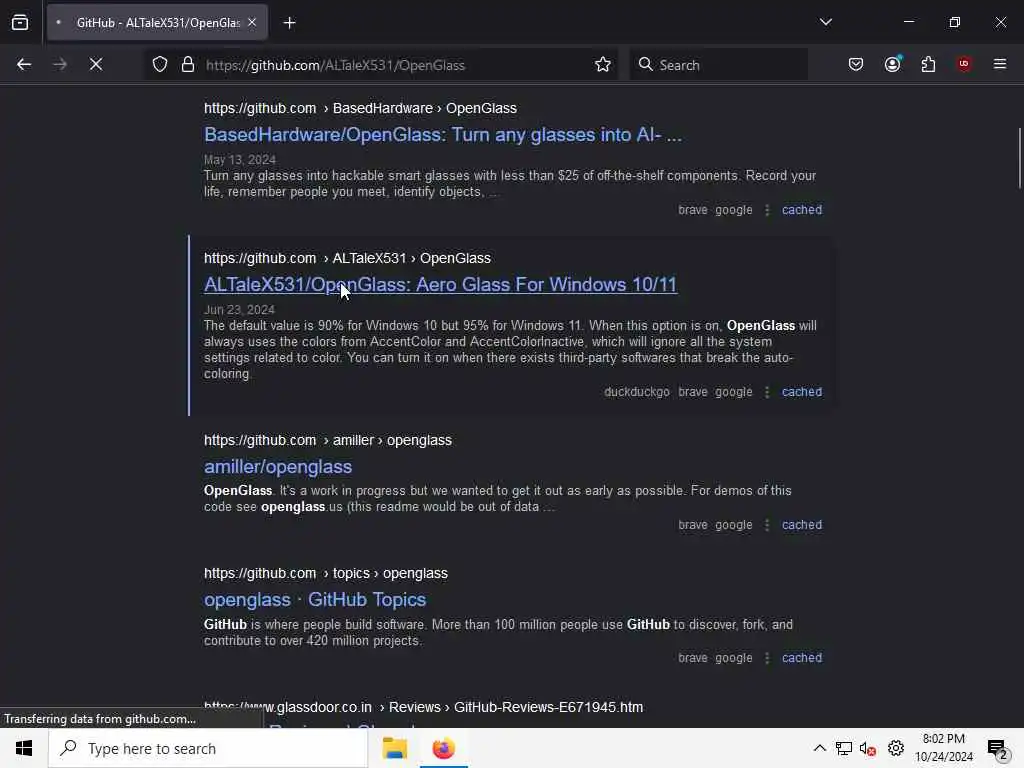Open Firefox account icon
The image size is (1024, 768).
tap(893, 64)
